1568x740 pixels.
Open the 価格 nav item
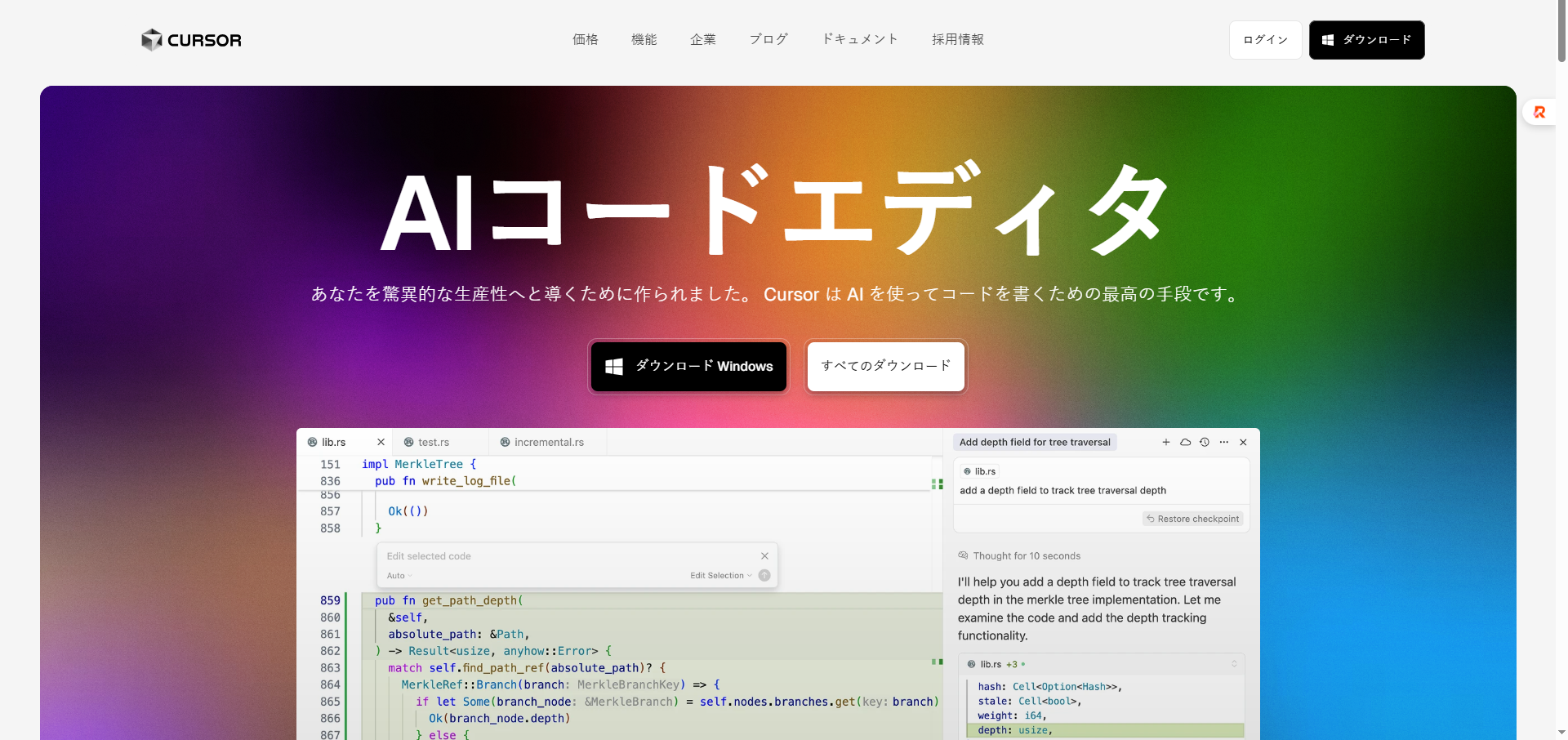point(586,39)
